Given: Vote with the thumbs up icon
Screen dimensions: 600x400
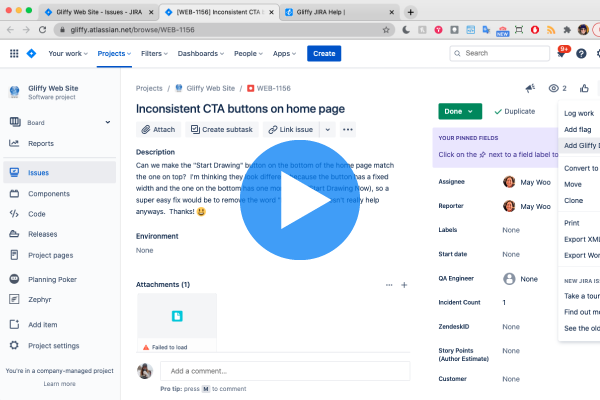Looking at the screenshot, I should (x=584, y=88).
